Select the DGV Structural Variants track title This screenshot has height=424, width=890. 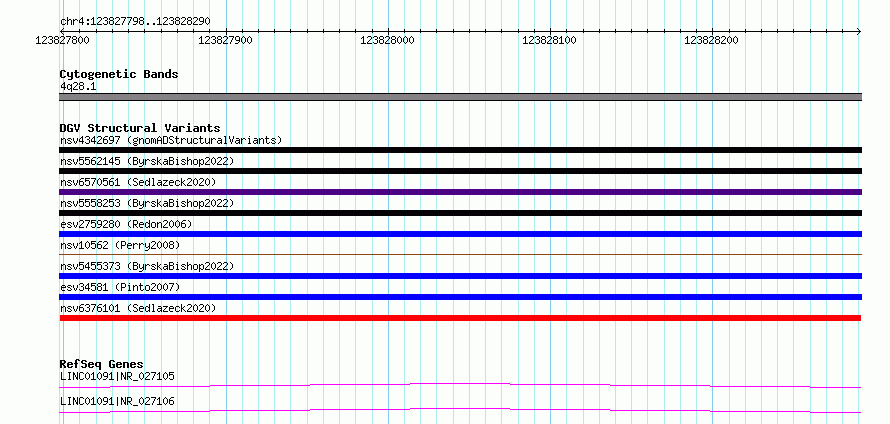coord(140,128)
